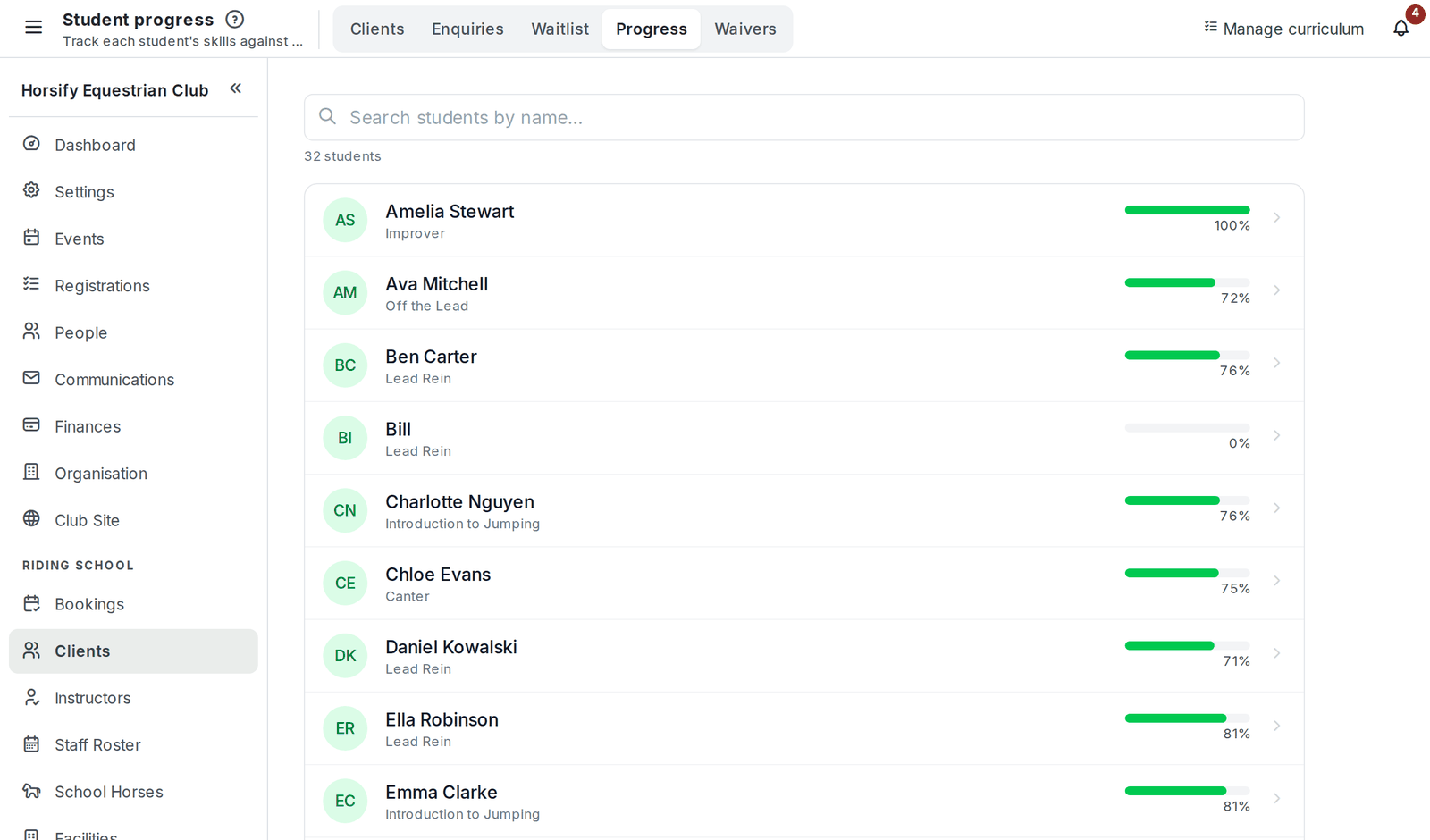Click the Organisation building icon
This screenshot has width=1430, height=840.
coord(31,472)
